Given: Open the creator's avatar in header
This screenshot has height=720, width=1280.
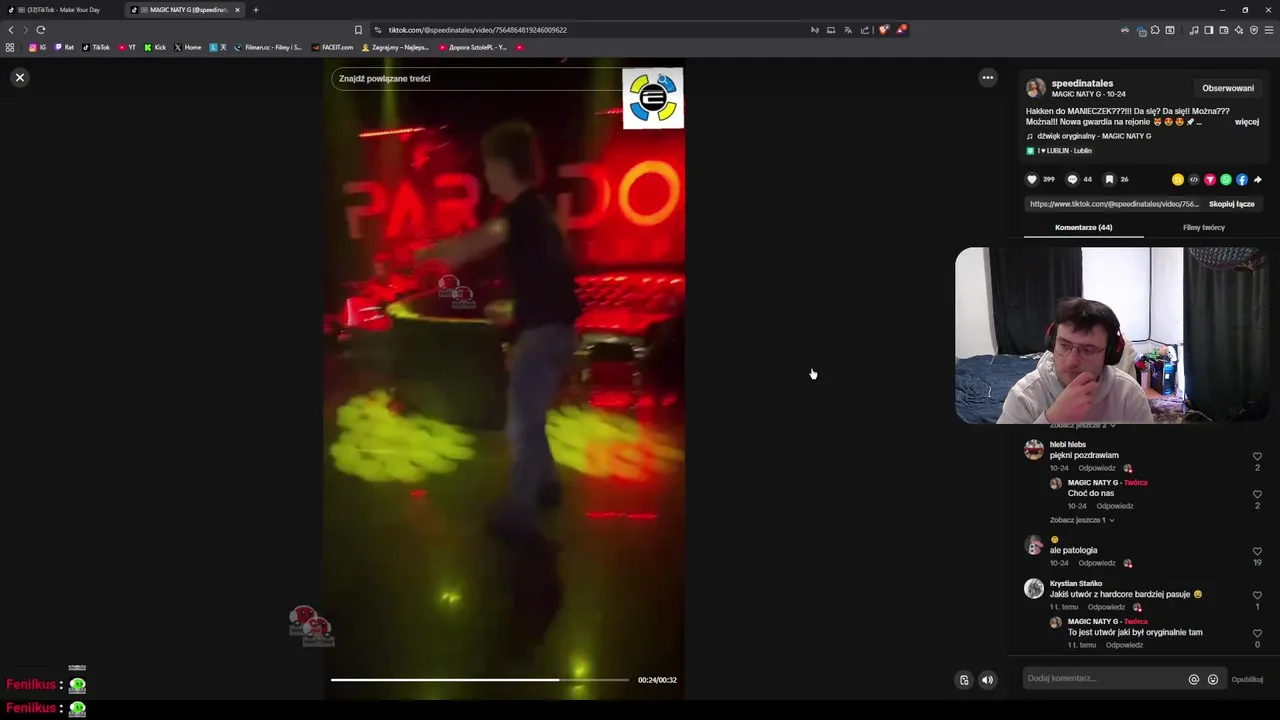Looking at the screenshot, I should coord(1036,88).
